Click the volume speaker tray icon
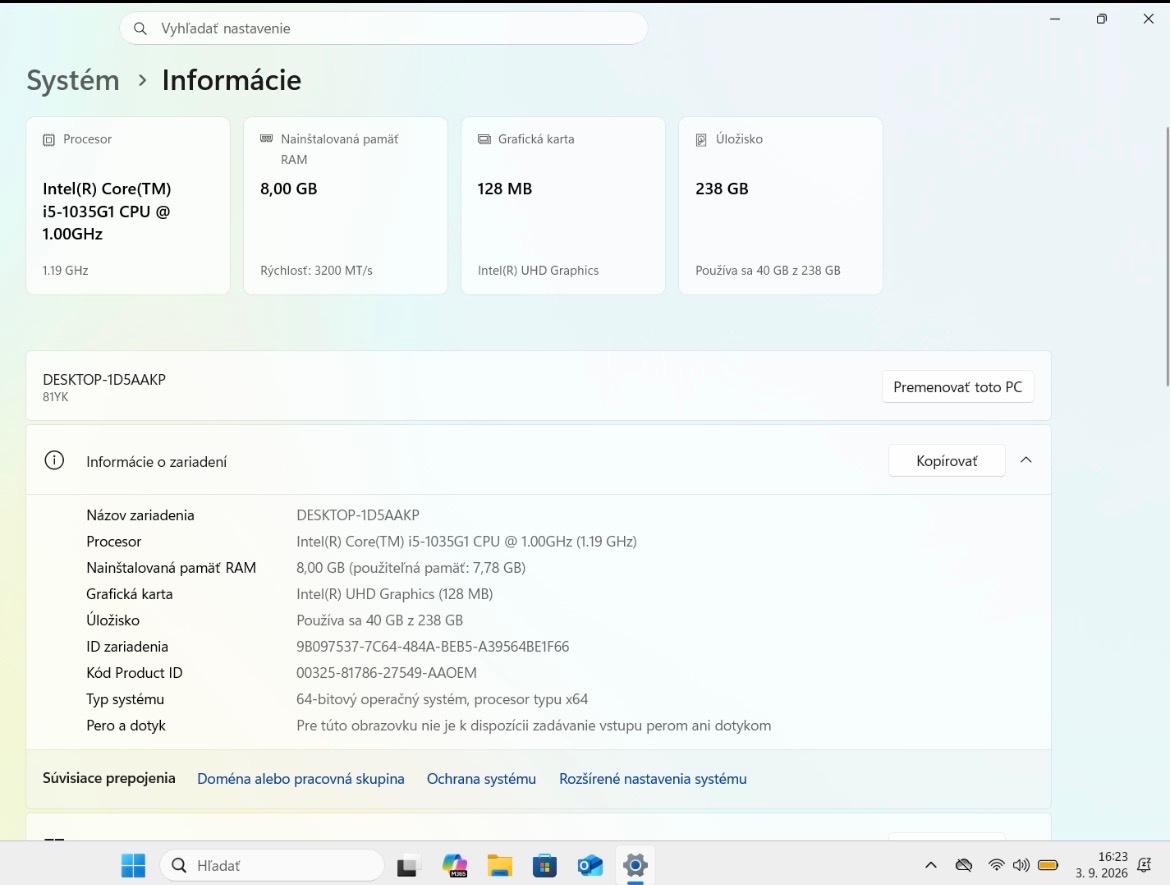The height and width of the screenshot is (885, 1170). [1021, 866]
